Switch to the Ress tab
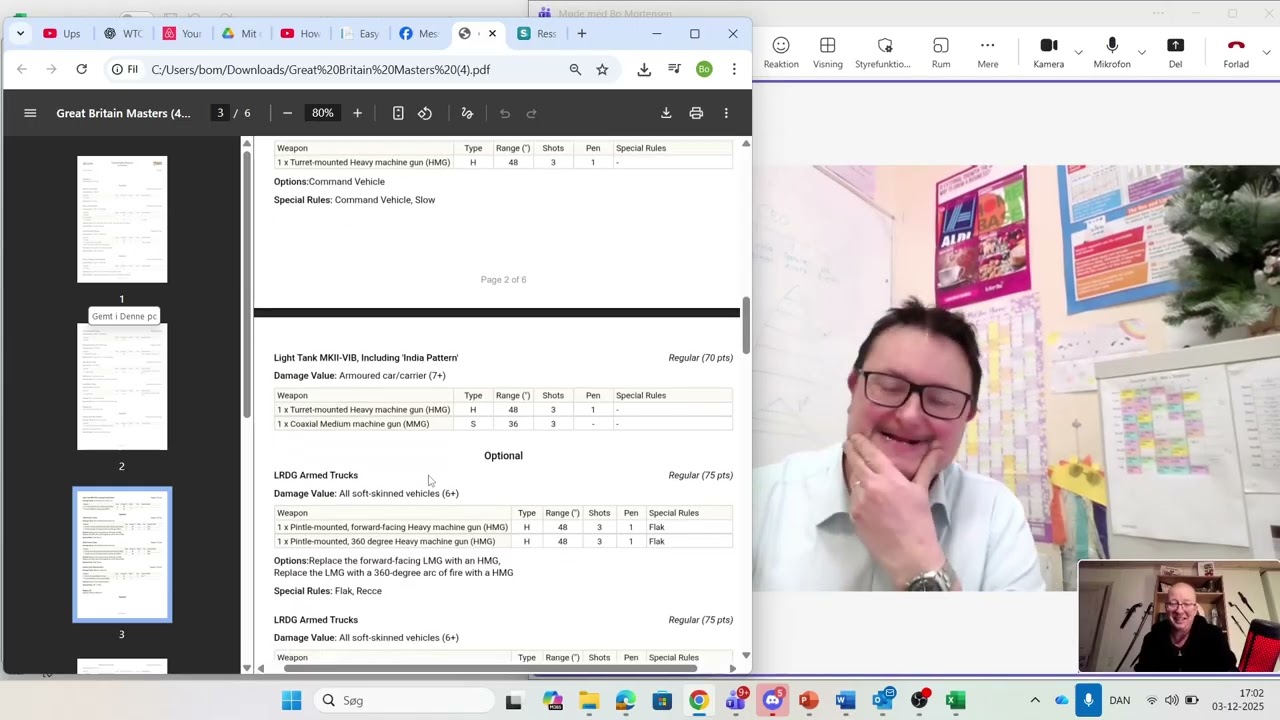The height and width of the screenshot is (720, 1280). click(537, 33)
